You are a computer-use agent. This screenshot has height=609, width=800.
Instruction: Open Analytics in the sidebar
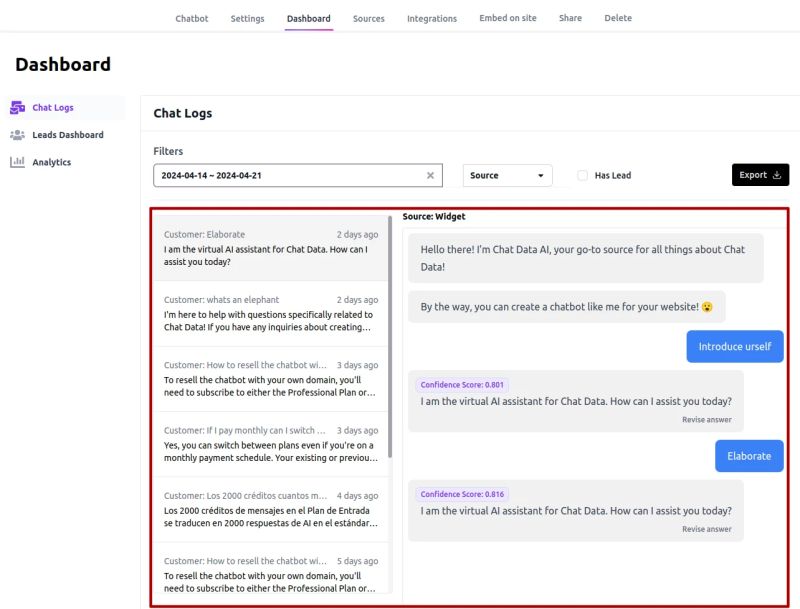tap(66, 162)
